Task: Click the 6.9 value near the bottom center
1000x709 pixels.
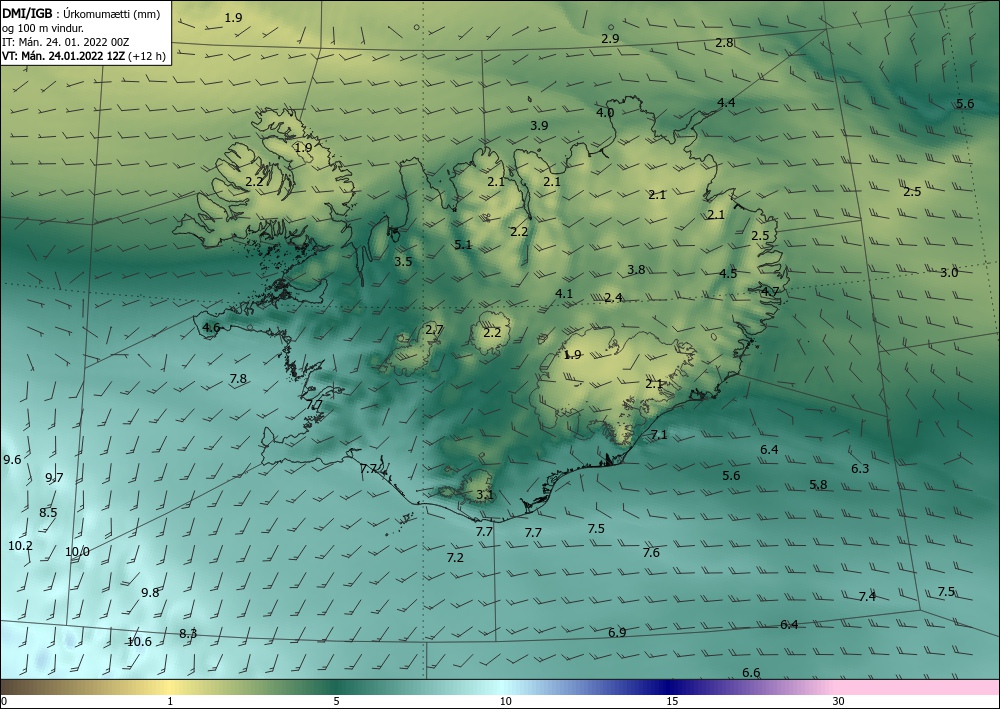Action: 617,632
